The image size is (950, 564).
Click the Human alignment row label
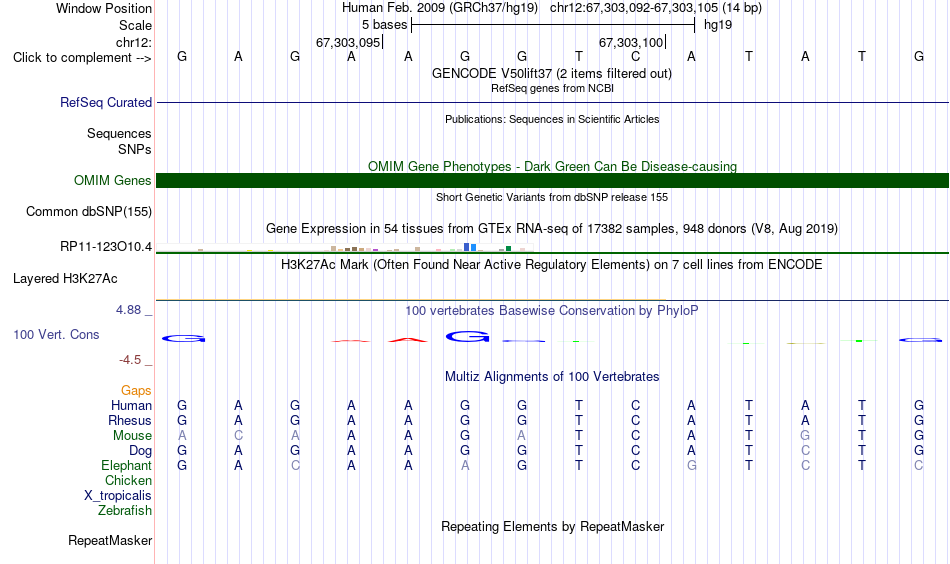(x=131, y=405)
